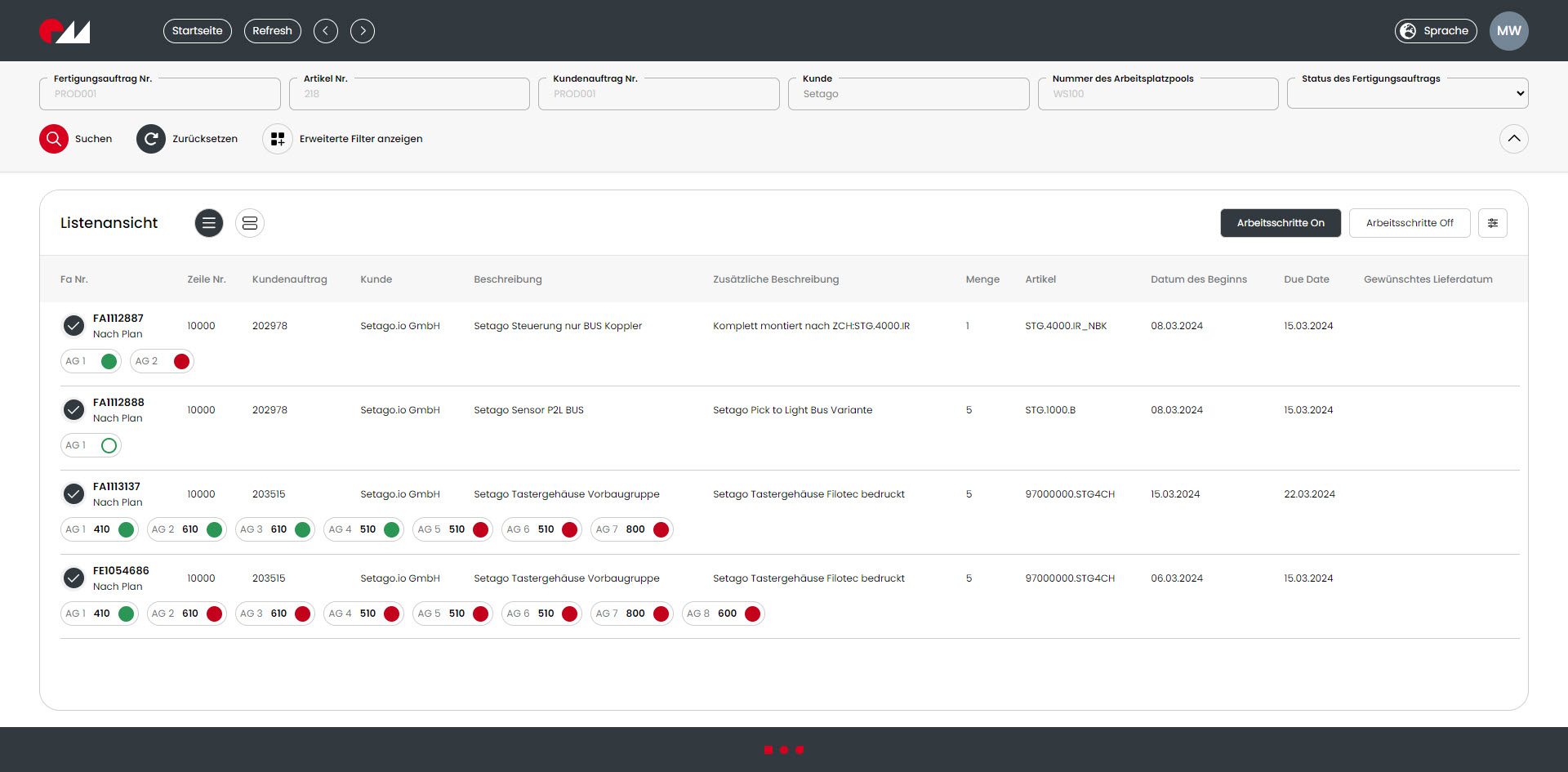Screen dimensions: 1568x772
Task: Turn Arbeitsschritte On
Action: 1281,223
